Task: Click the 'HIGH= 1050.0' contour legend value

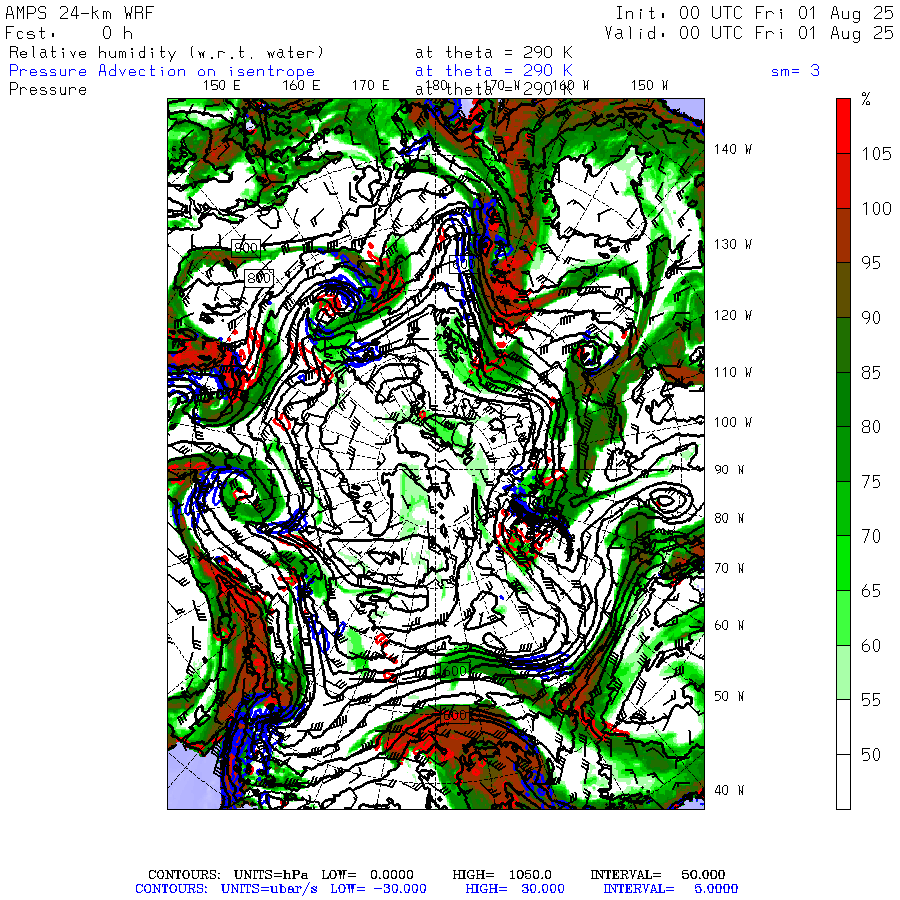Action: (x=502, y=874)
